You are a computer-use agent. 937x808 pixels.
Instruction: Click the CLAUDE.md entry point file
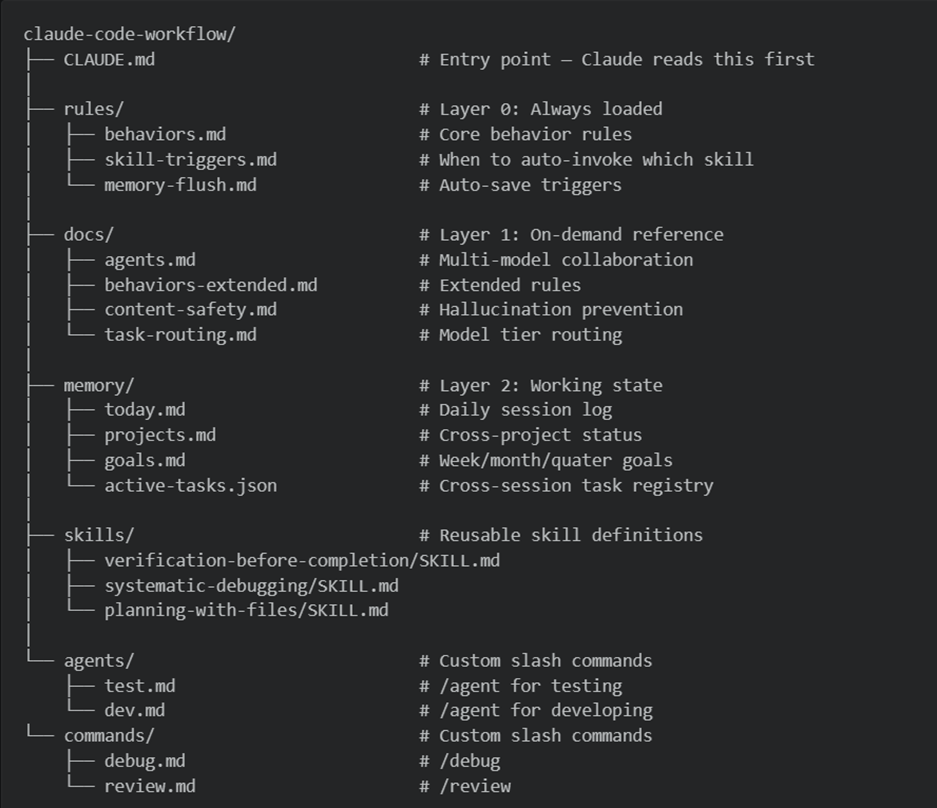109,59
